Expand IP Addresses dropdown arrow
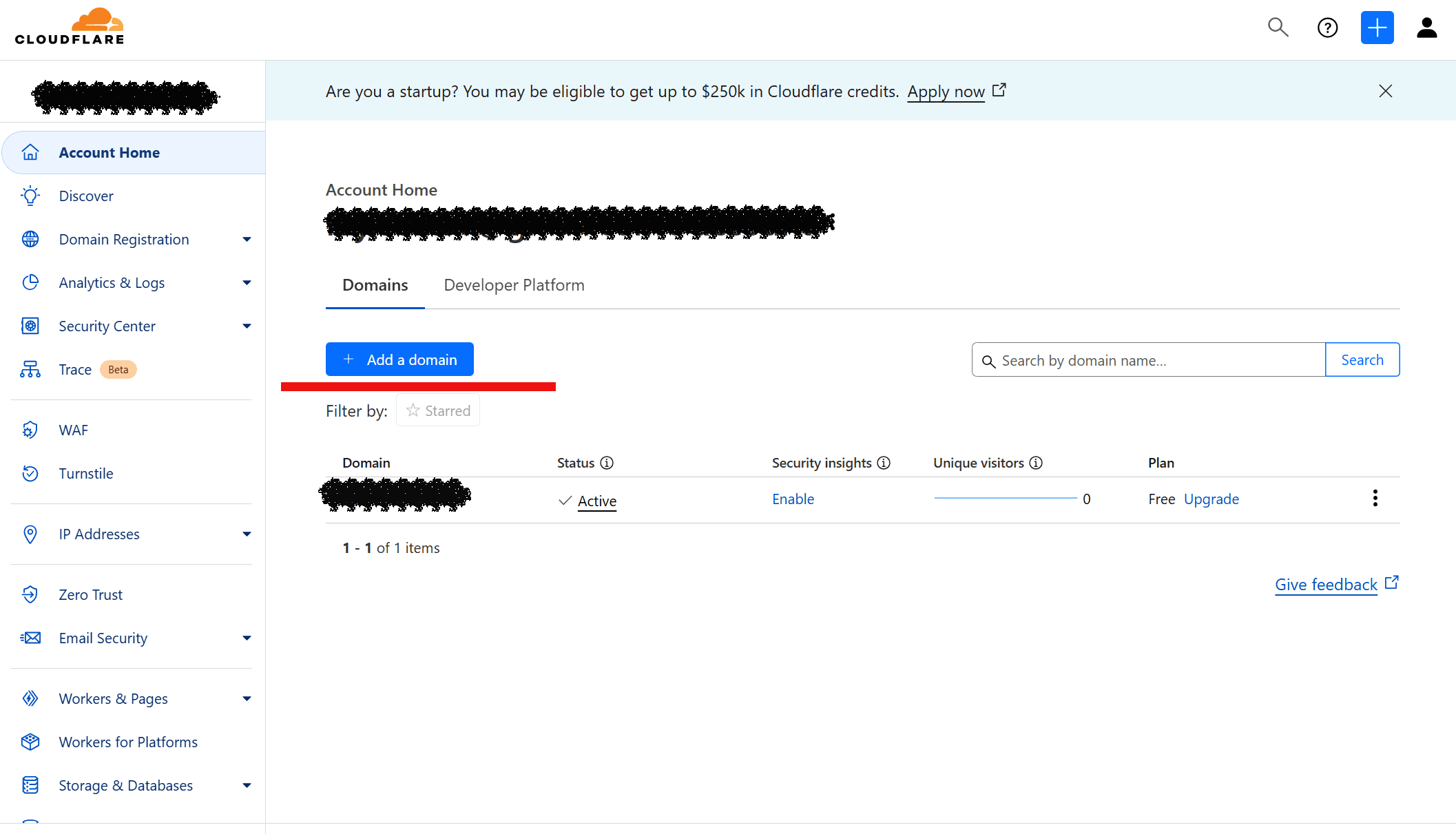1456x834 pixels. coord(247,534)
